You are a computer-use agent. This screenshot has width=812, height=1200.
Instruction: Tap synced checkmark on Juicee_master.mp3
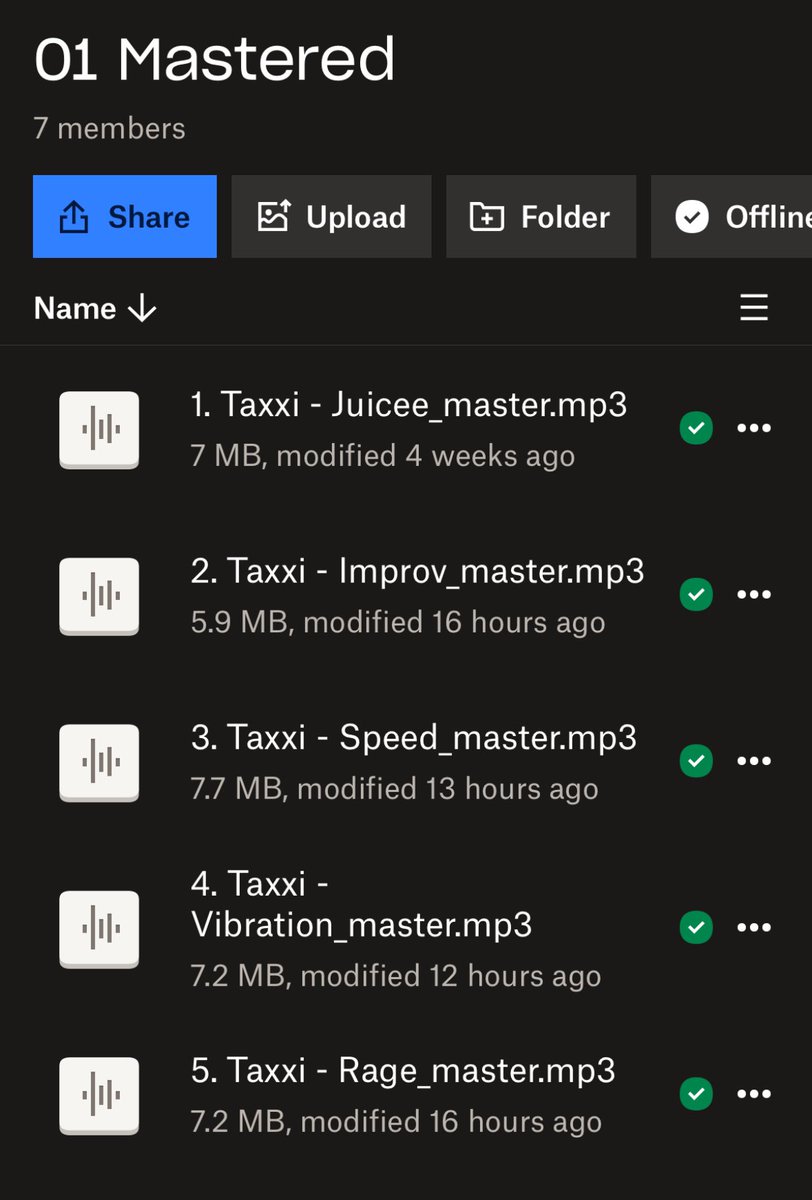(696, 429)
